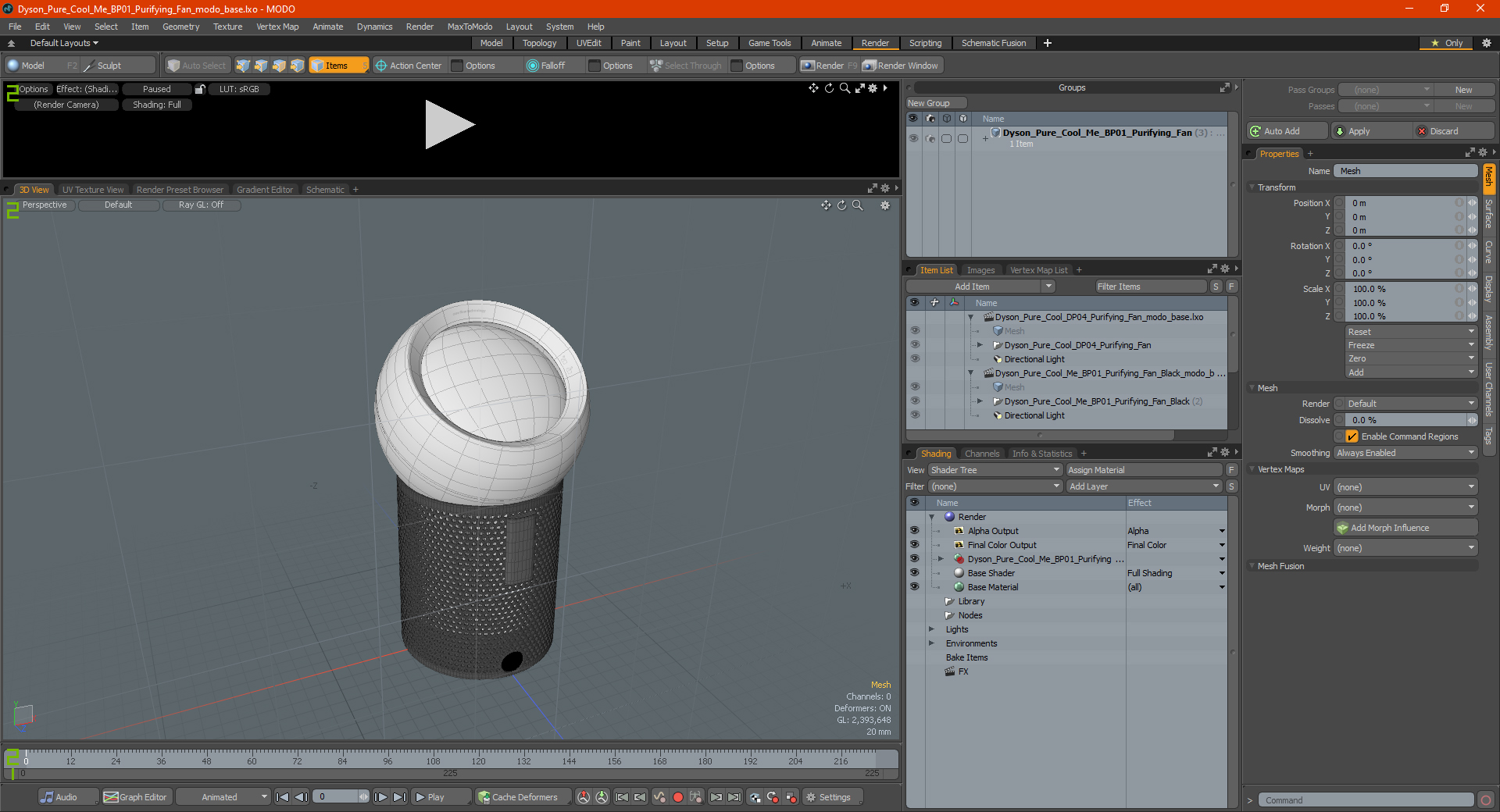This screenshot has height=812, width=1500.
Task: Click the Render F9 button
Action: [x=829, y=66]
